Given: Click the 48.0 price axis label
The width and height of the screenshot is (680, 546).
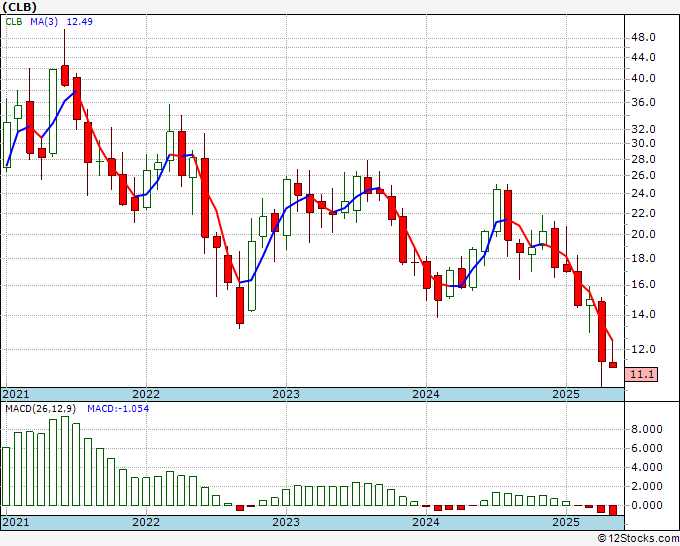Looking at the screenshot, I should [x=643, y=38].
